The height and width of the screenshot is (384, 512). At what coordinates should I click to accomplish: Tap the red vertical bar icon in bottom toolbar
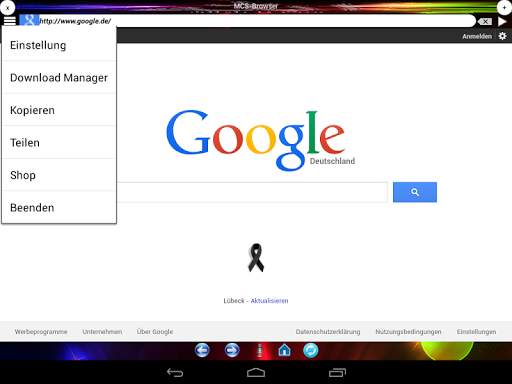pyautogui.click(x=260, y=351)
